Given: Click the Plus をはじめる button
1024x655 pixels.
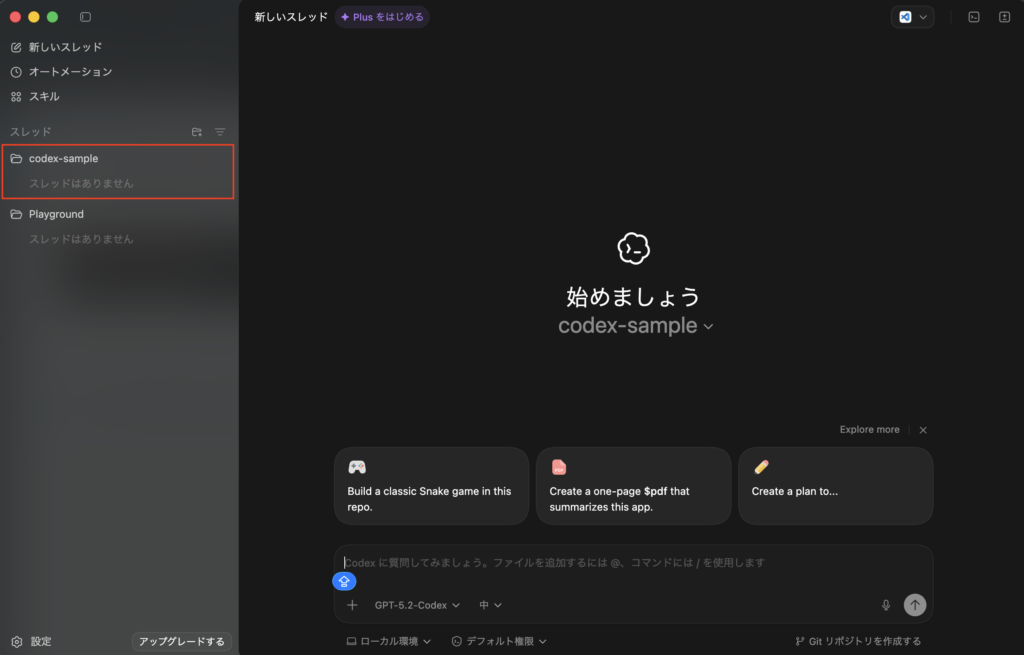Looking at the screenshot, I should pos(382,17).
